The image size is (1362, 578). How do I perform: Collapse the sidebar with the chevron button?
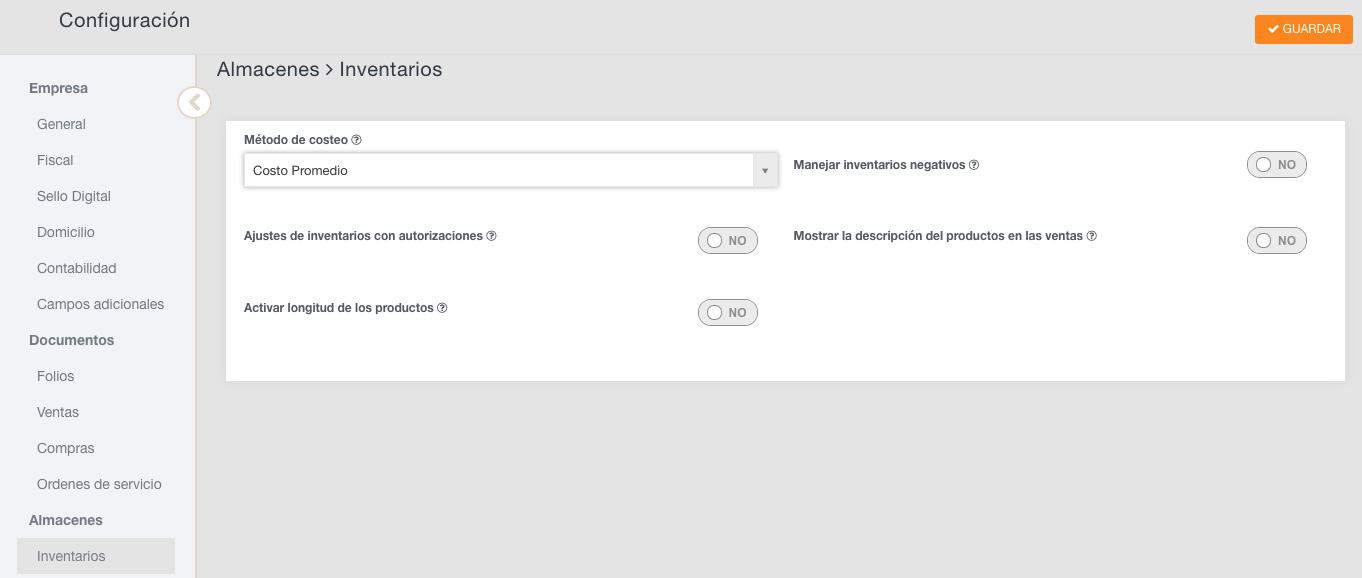[195, 102]
